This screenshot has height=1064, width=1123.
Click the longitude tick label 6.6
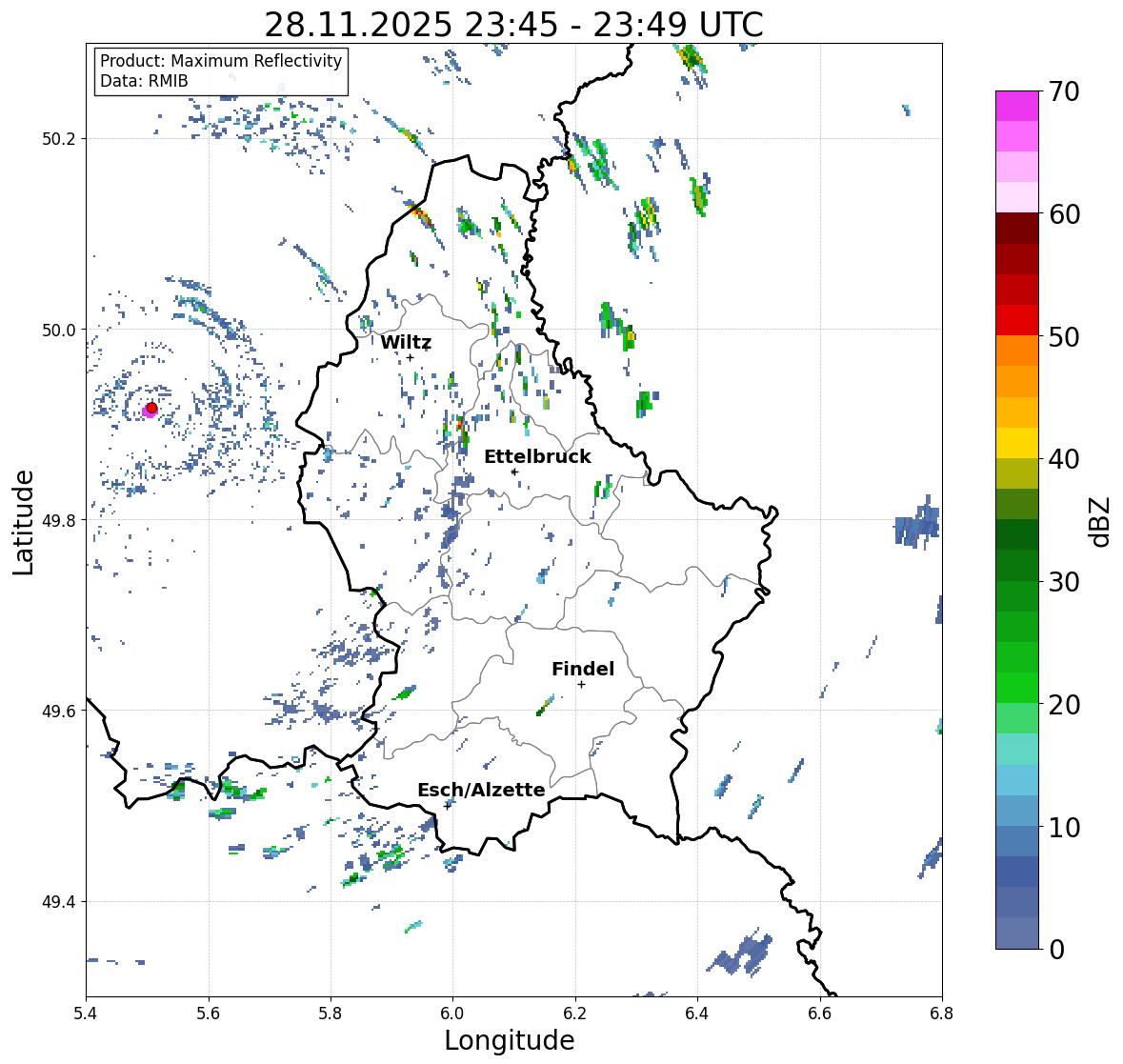click(819, 1014)
